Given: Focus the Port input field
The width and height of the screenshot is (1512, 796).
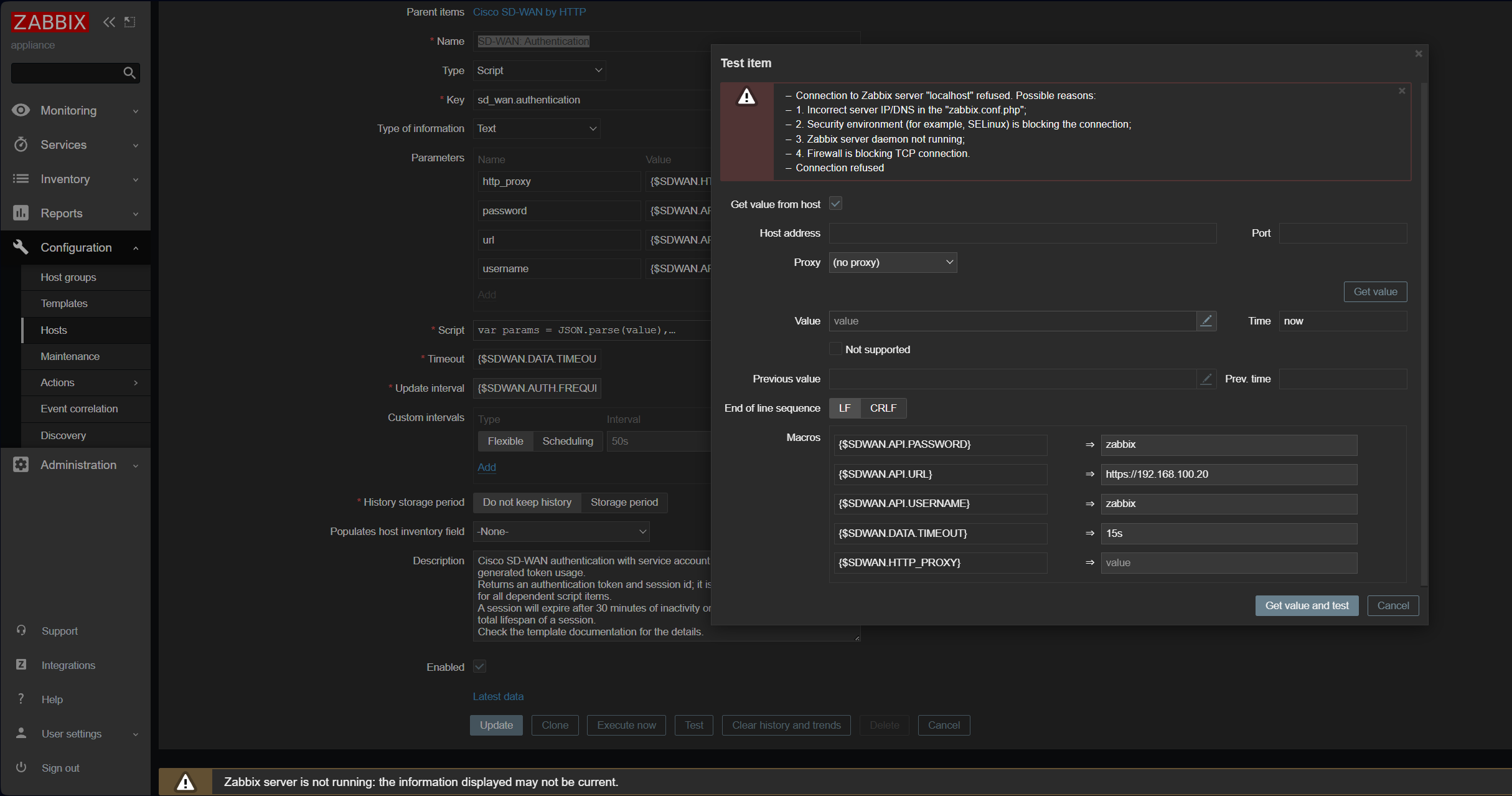Looking at the screenshot, I should (x=1343, y=233).
